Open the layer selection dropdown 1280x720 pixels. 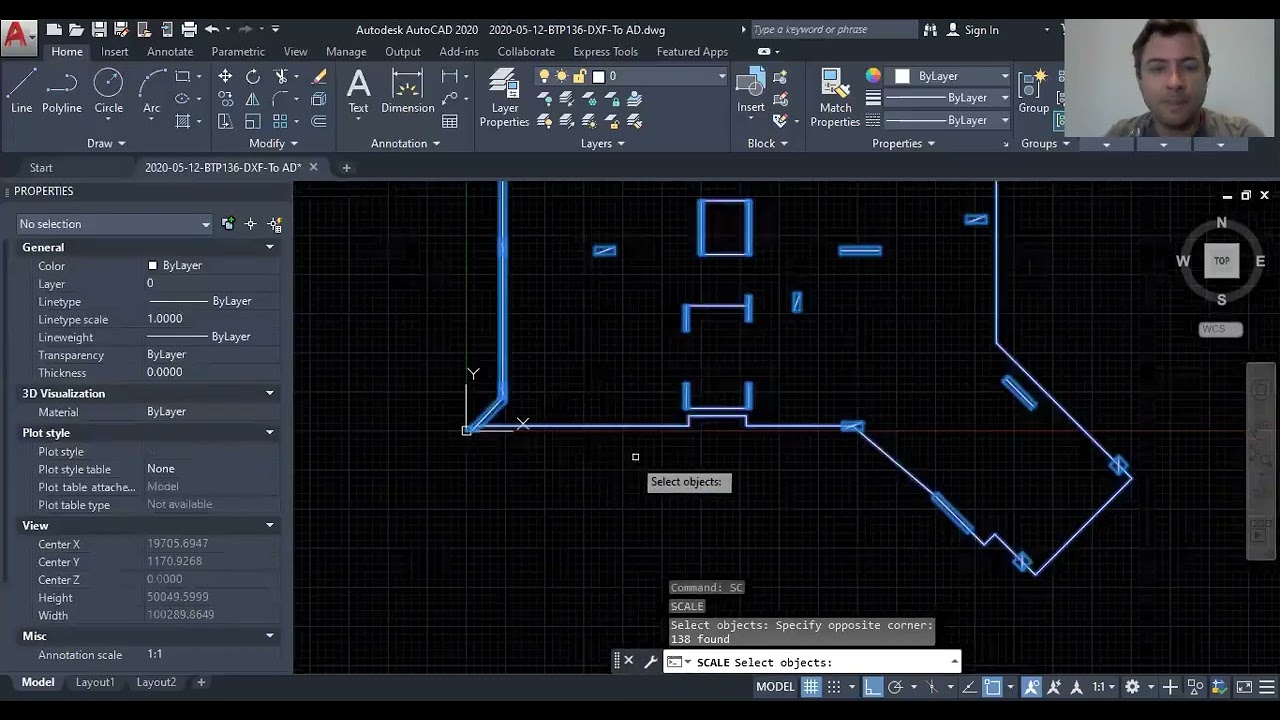coord(632,76)
